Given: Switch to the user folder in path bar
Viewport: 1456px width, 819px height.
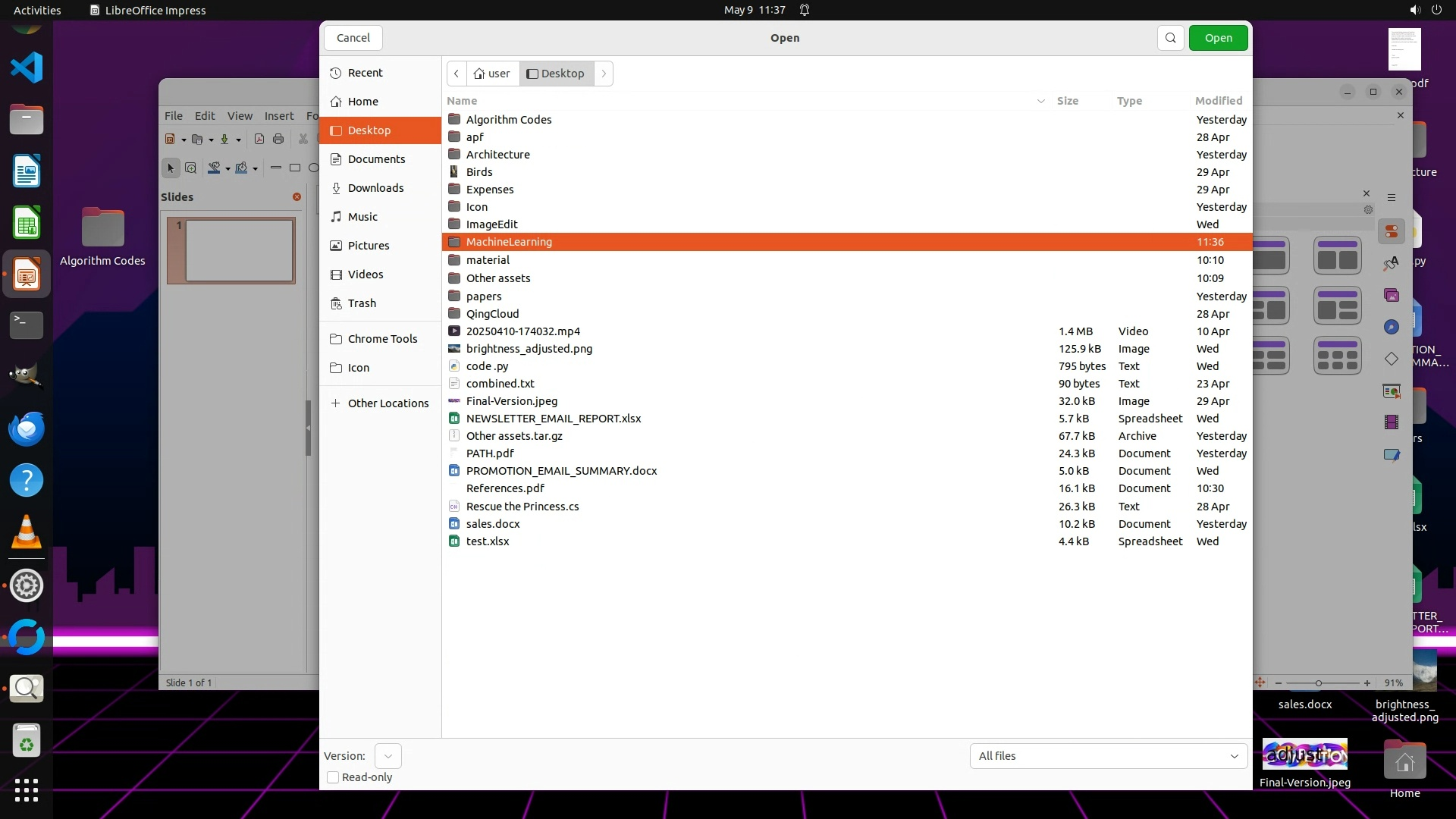Looking at the screenshot, I should tap(492, 74).
